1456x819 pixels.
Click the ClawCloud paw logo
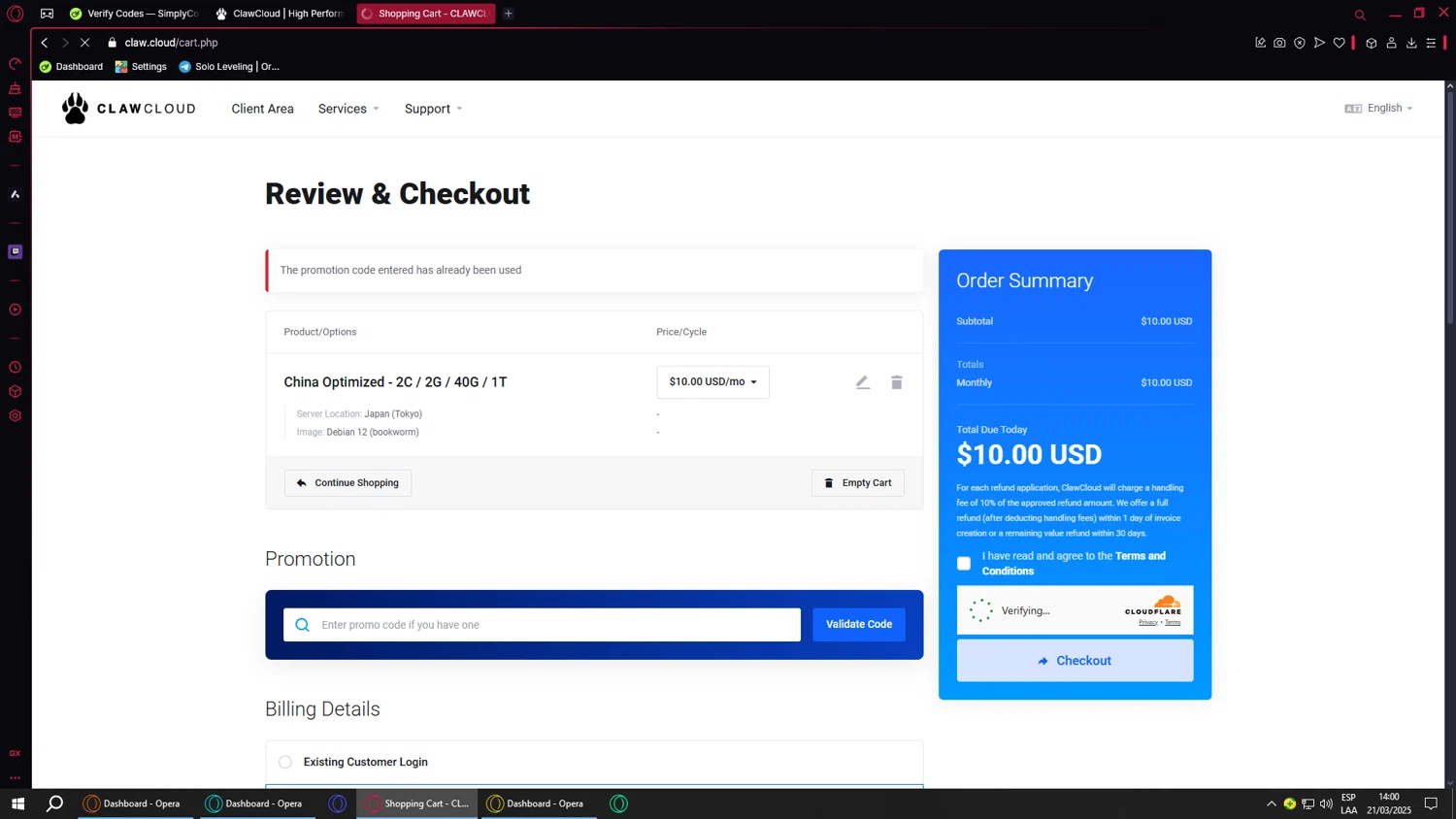coord(75,109)
